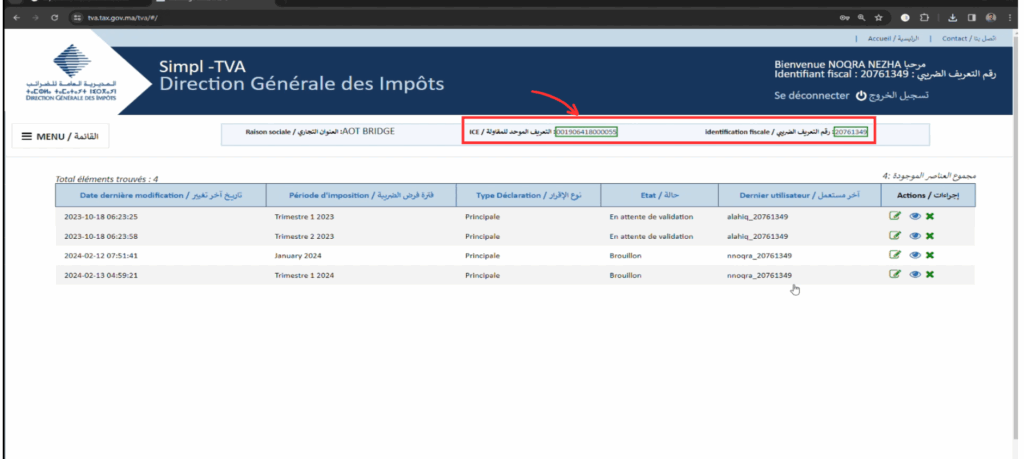Select the ICE number 001906418000055
Screen dimensions: 1024x459
[586, 132]
